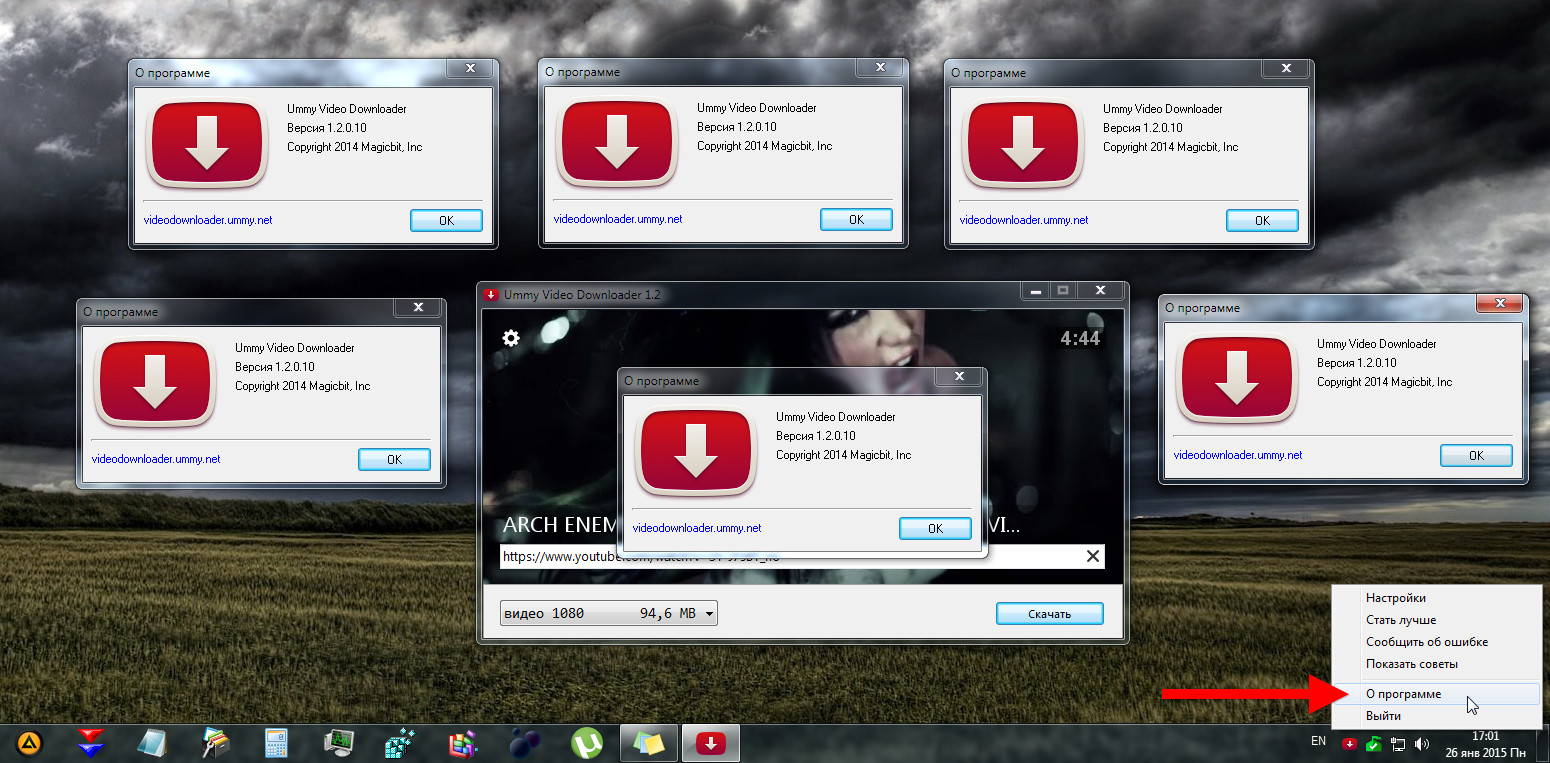Click the colorful blocks taskbar icon
Screen dimensions: 1550x763
tap(462, 742)
